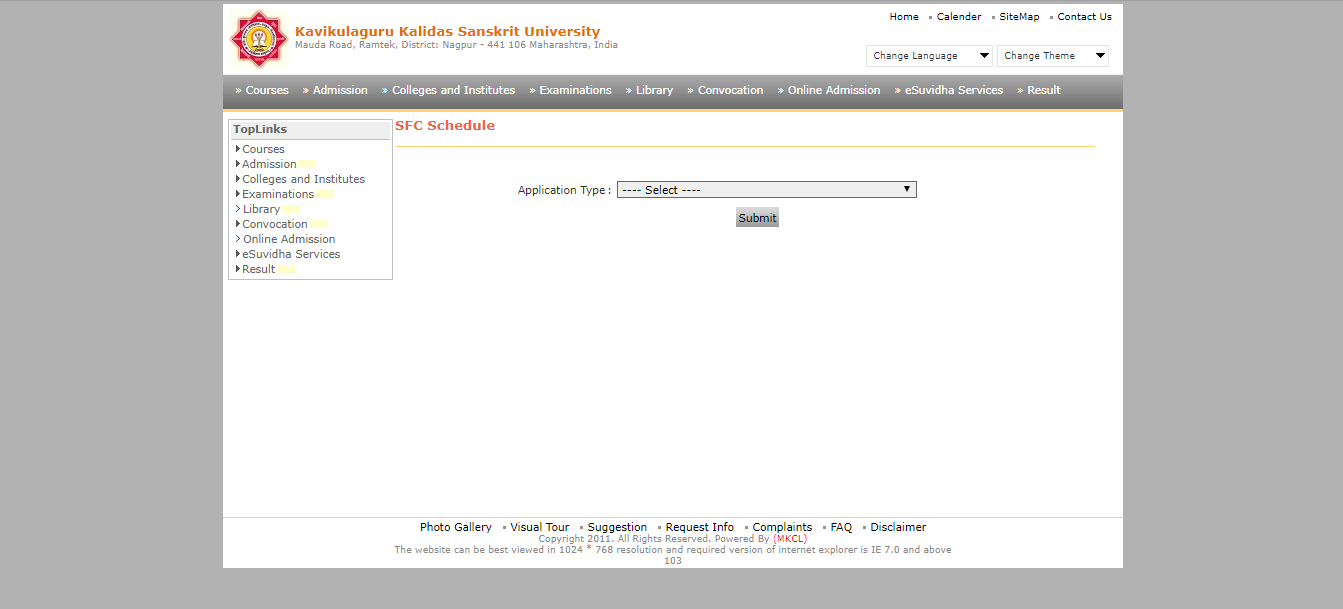Click Online Admission in the navigation bar
This screenshot has width=1343, height=609.
833,90
